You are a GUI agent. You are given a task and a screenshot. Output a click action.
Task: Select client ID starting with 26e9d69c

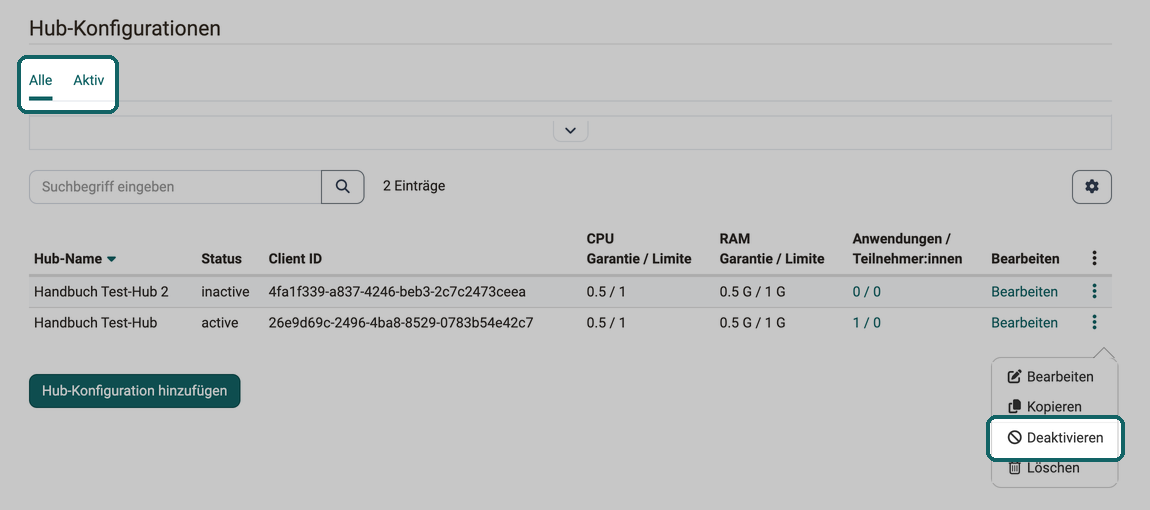click(x=401, y=322)
